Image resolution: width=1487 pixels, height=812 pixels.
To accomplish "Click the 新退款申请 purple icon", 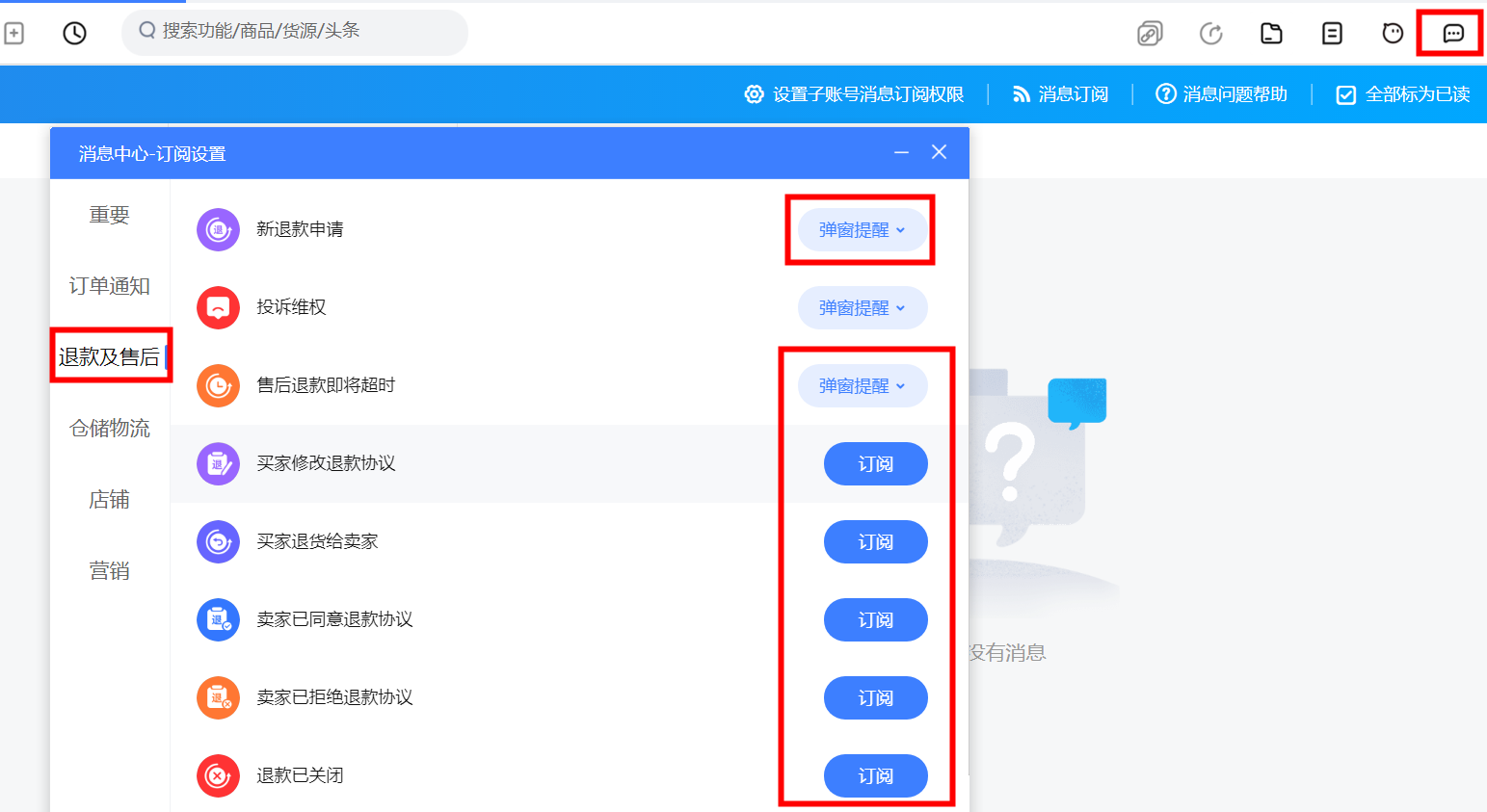I will [x=218, y=229].
